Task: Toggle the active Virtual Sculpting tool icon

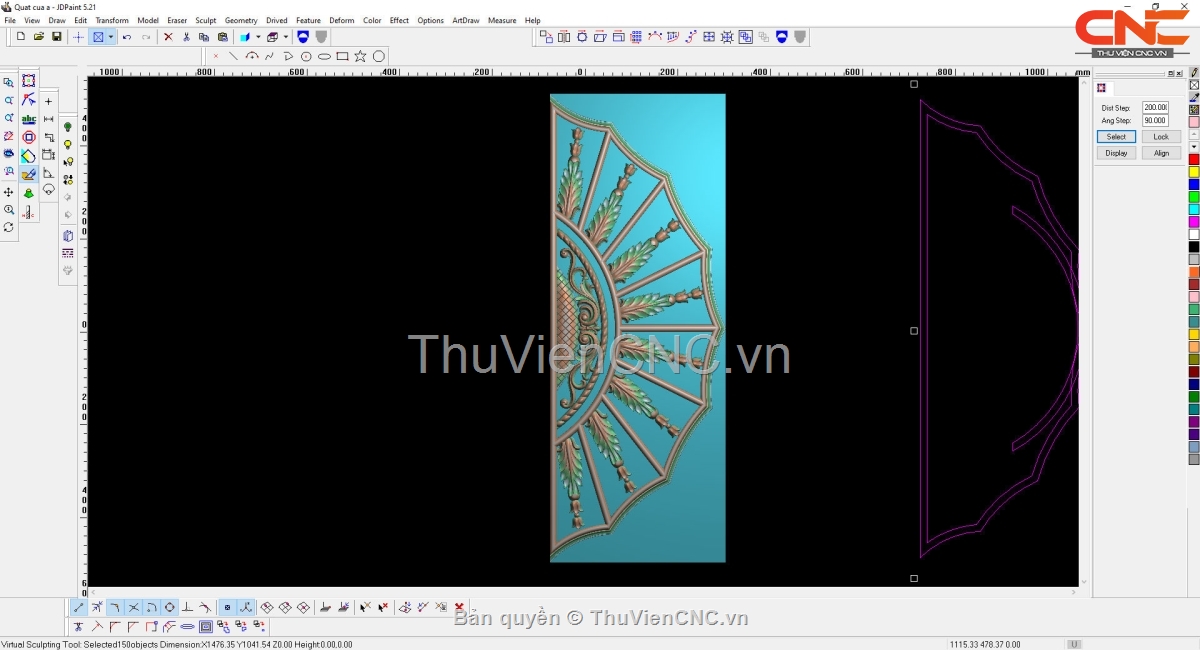Action: click(28, 174)
